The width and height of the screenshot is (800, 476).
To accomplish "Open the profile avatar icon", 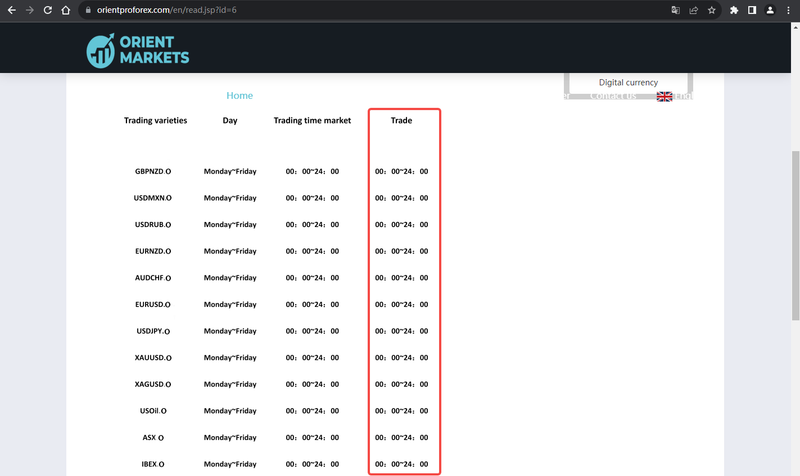I will (770, 10).
